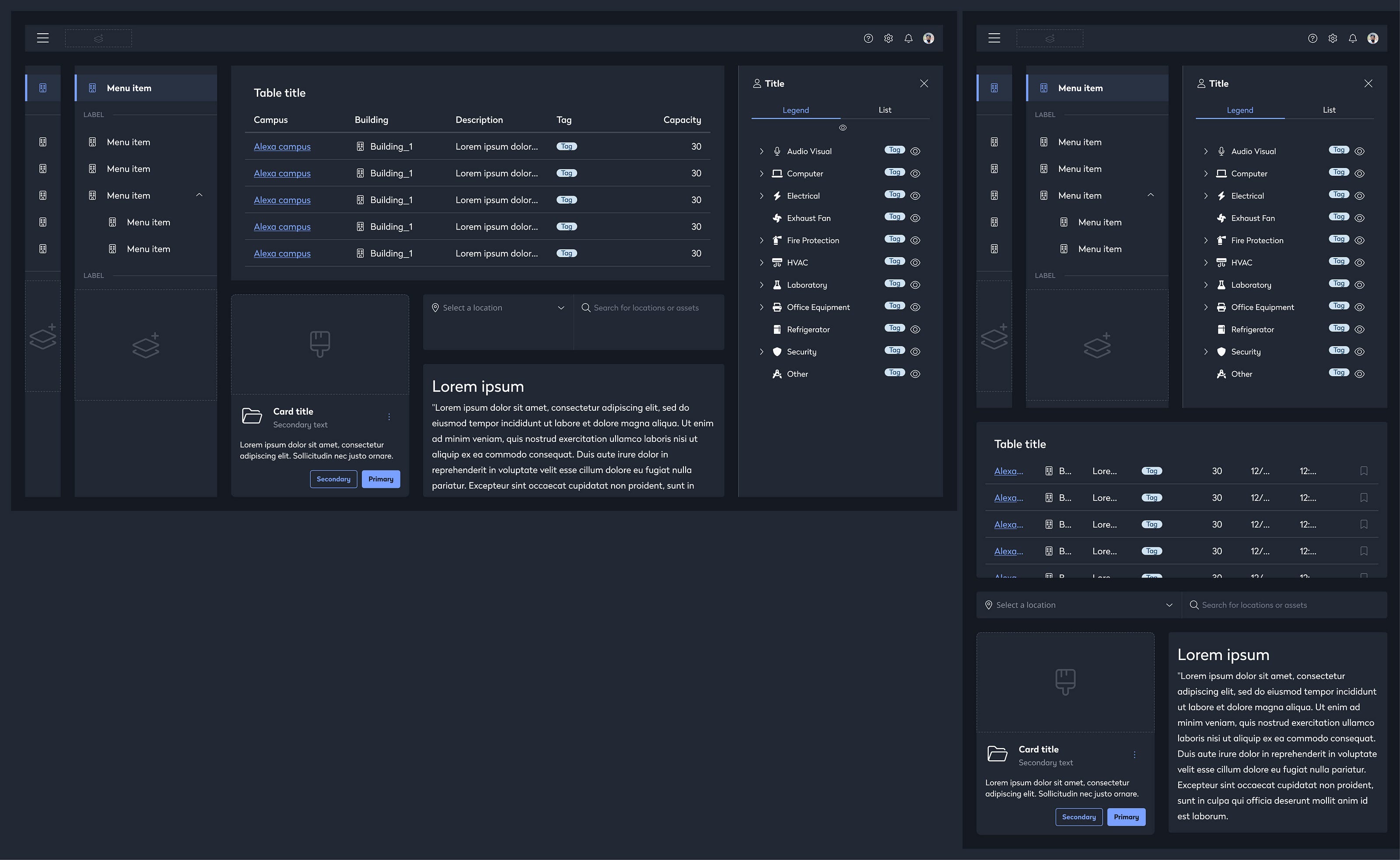
Task: Select the Security shield icon
Action: click(777, 352)
